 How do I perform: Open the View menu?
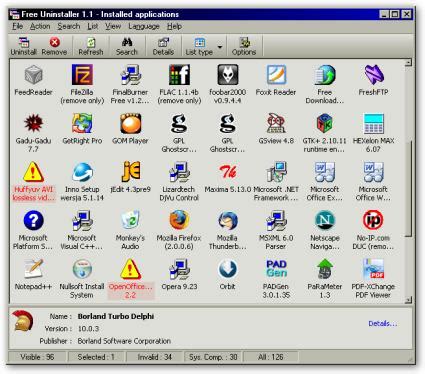(113, 26)
